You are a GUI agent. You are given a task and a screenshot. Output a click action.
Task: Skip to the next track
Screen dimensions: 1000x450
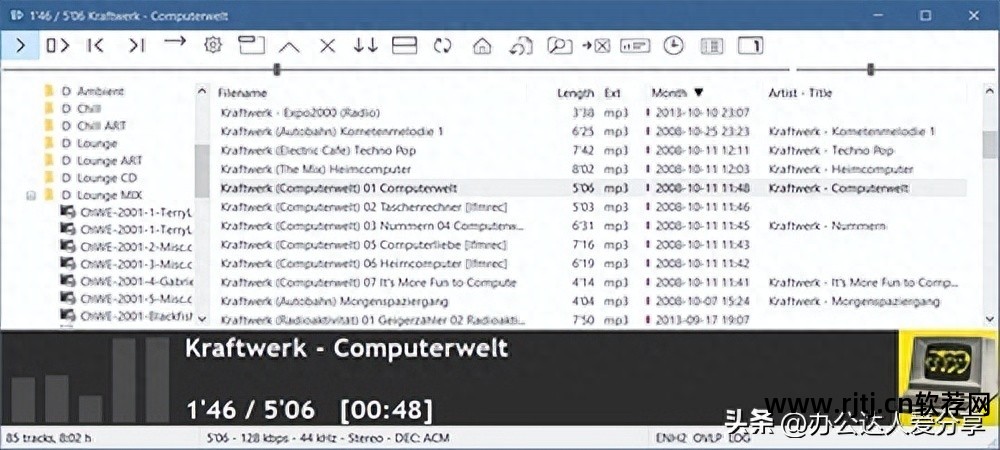click(x=136, y=45)
